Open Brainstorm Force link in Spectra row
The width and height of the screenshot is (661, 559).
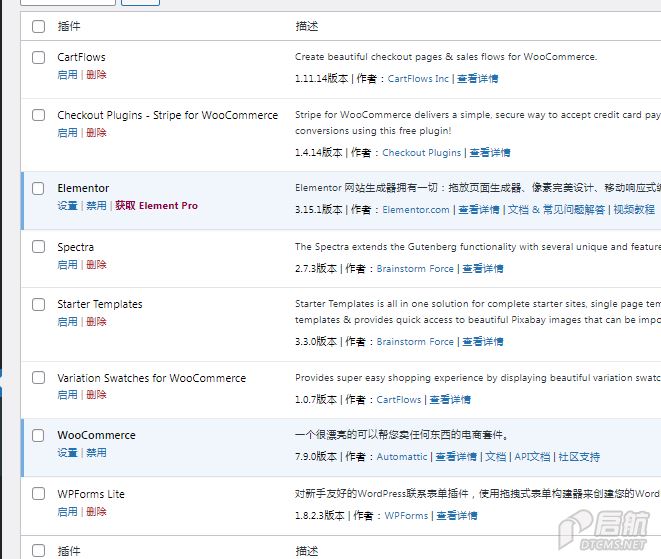415,269
